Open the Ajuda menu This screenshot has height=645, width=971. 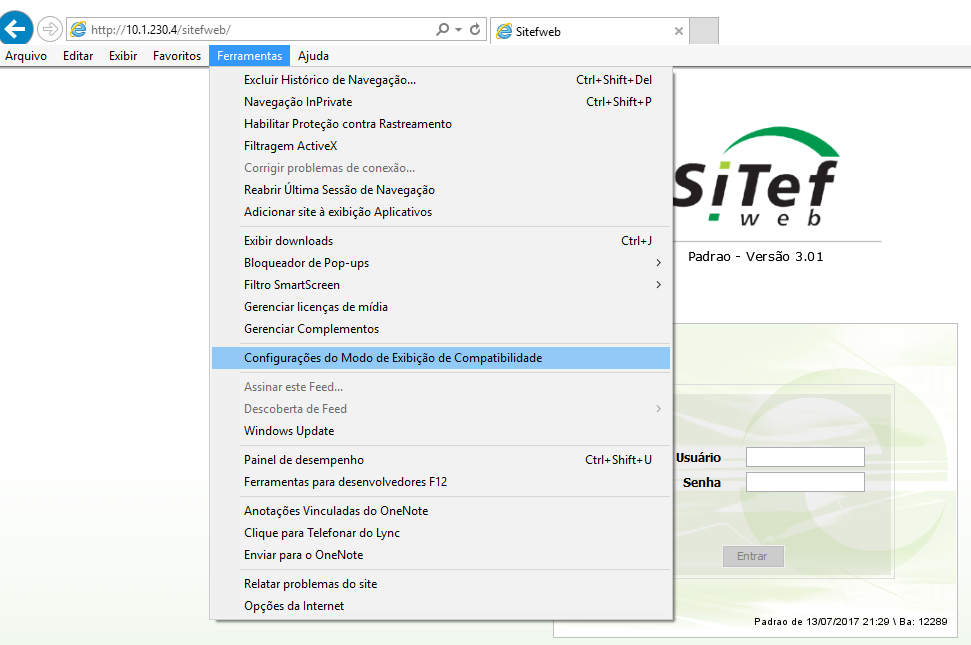313,56
